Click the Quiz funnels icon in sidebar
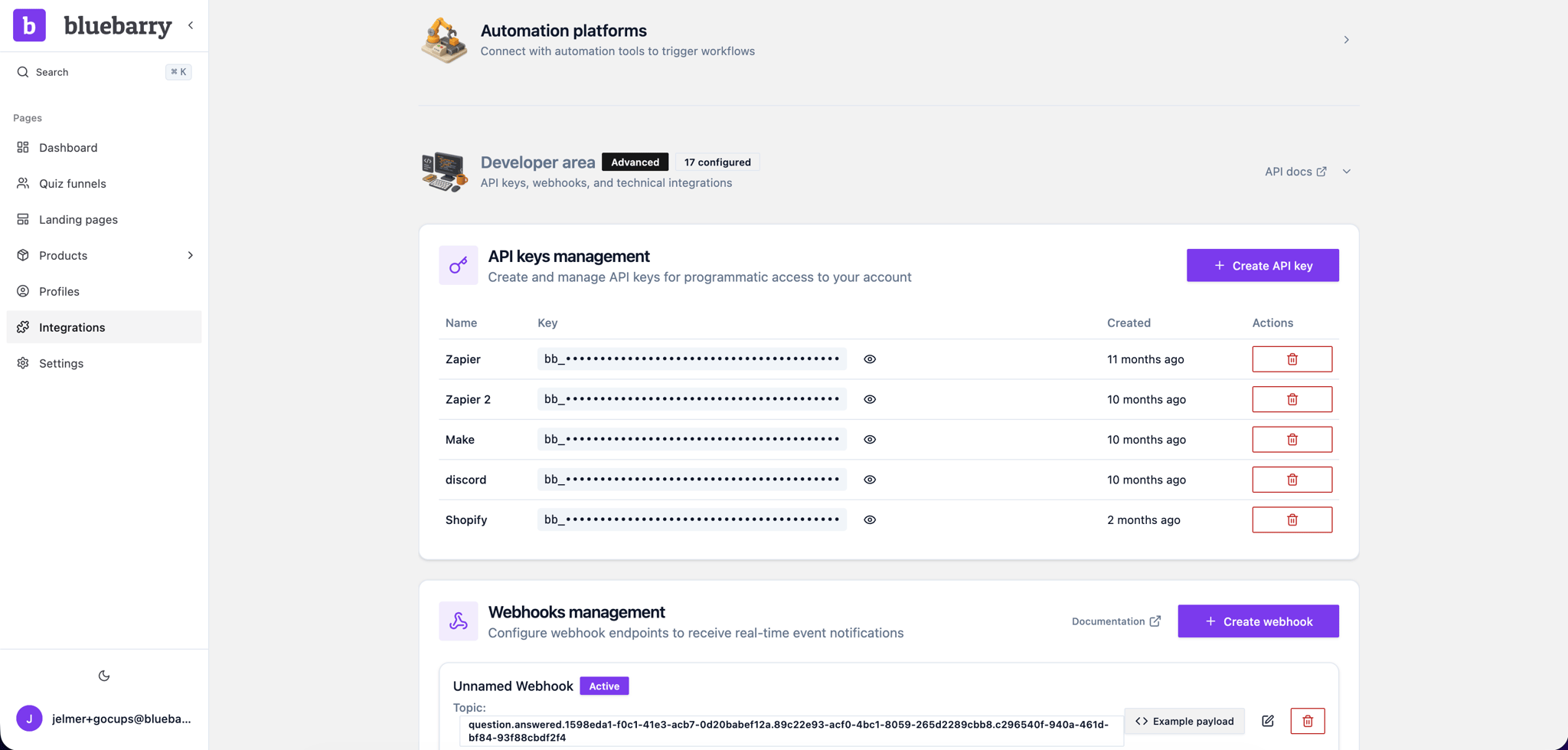This screenshot has width=1568, height=750. [23, 183]
